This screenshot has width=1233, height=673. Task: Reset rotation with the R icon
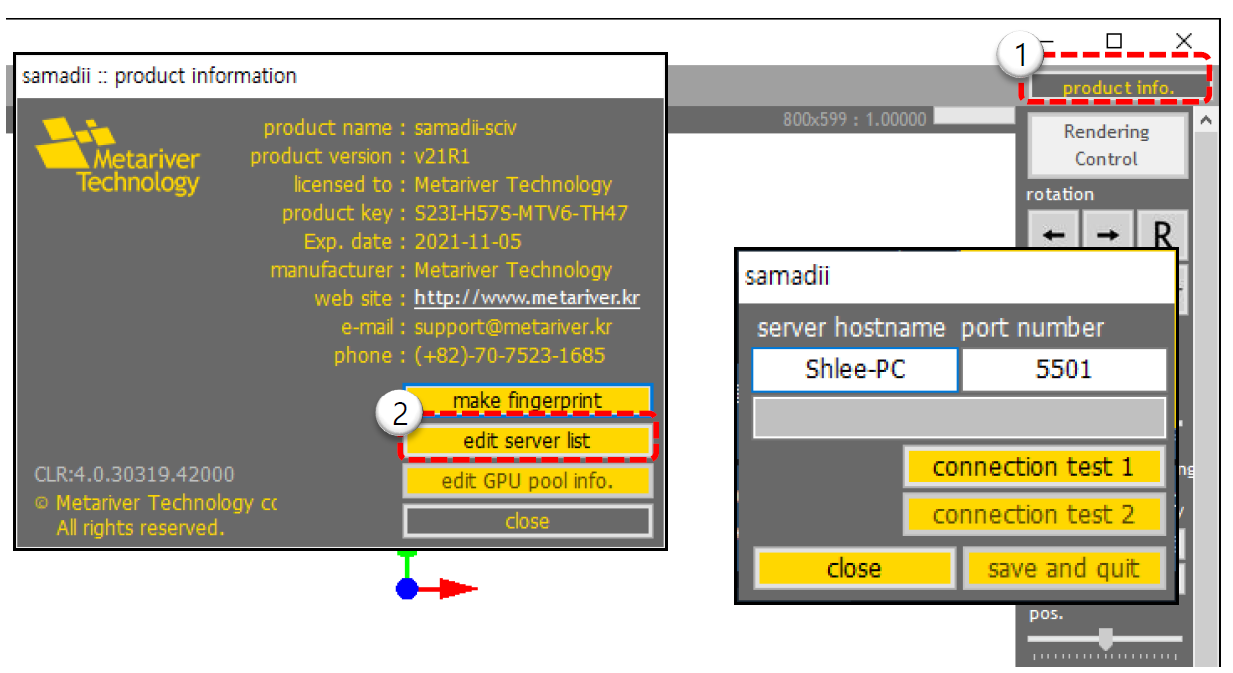tap(1160, 233)
